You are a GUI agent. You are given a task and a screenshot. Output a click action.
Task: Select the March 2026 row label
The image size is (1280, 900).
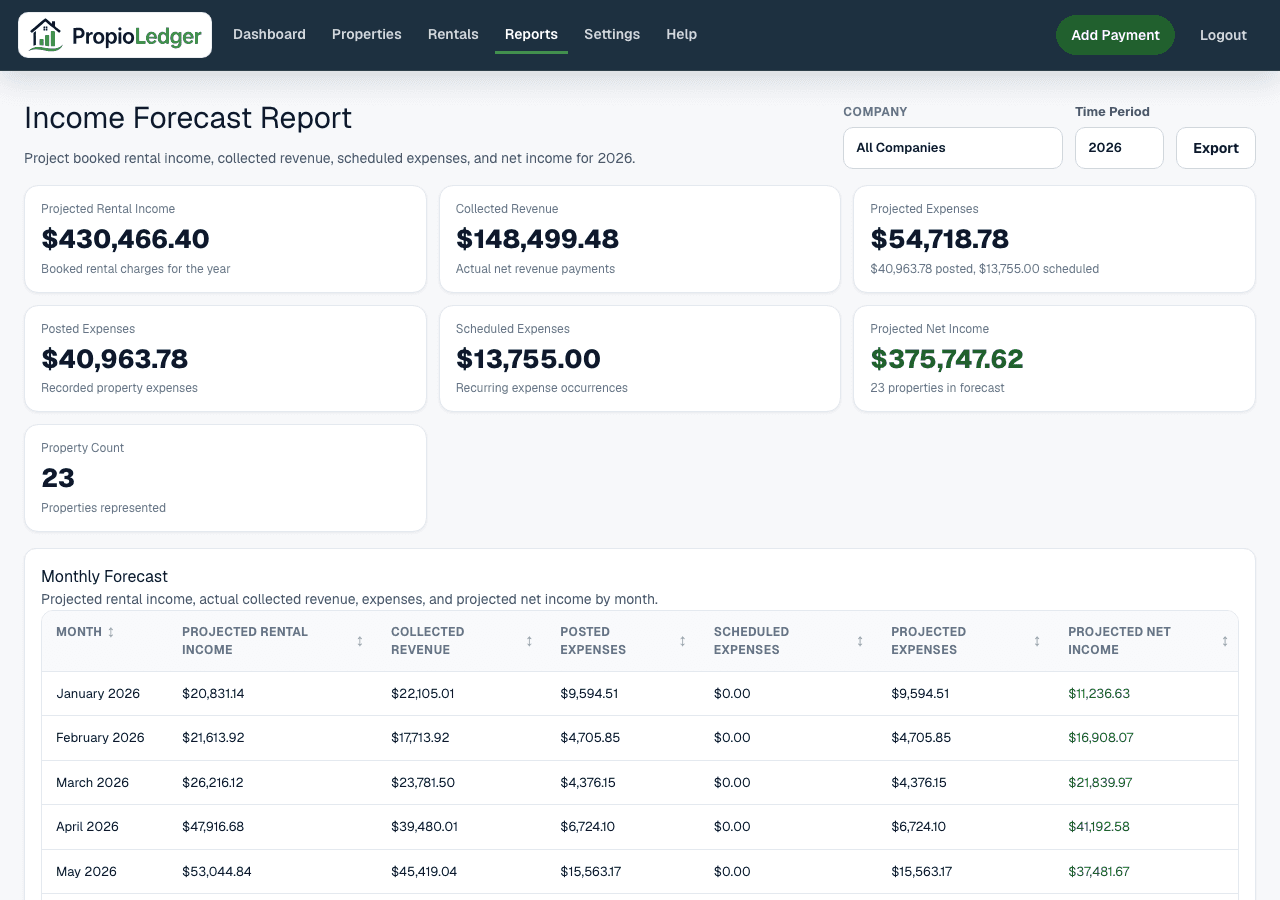tap(93, 783)
